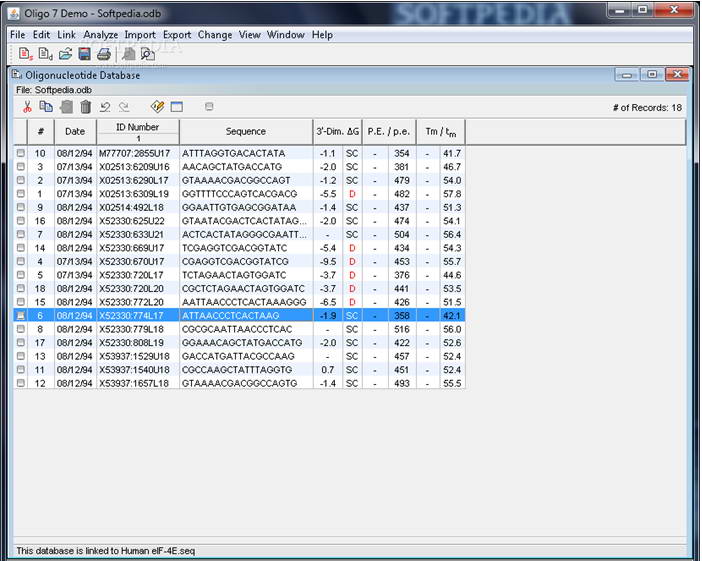Click sequence CGCCAAGCTATTTAGGTG
Image resolution: width=702 pixels, height=561 pixels.
coord(237,370)
